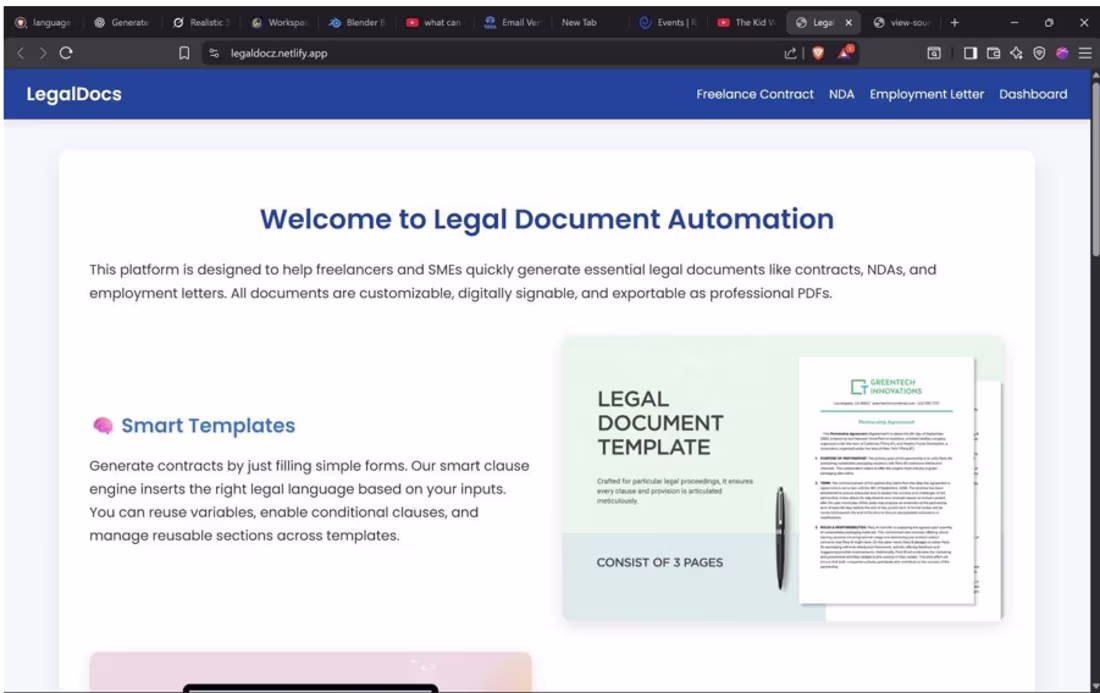Open the Freelance Contract nav link
Viewport: 1100px width, 693px height.
pos(755,94)
